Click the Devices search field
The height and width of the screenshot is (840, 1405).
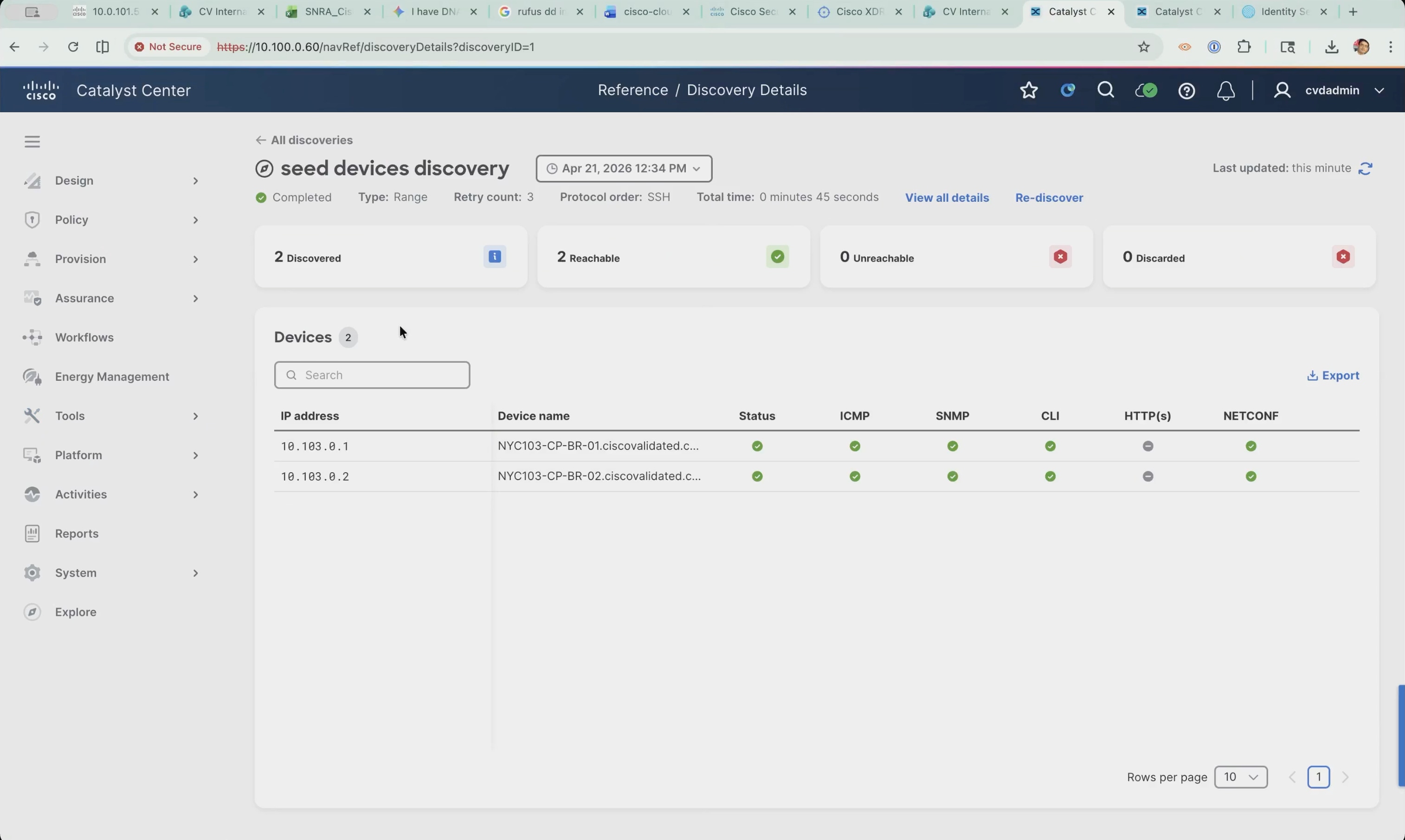[372, 375]
